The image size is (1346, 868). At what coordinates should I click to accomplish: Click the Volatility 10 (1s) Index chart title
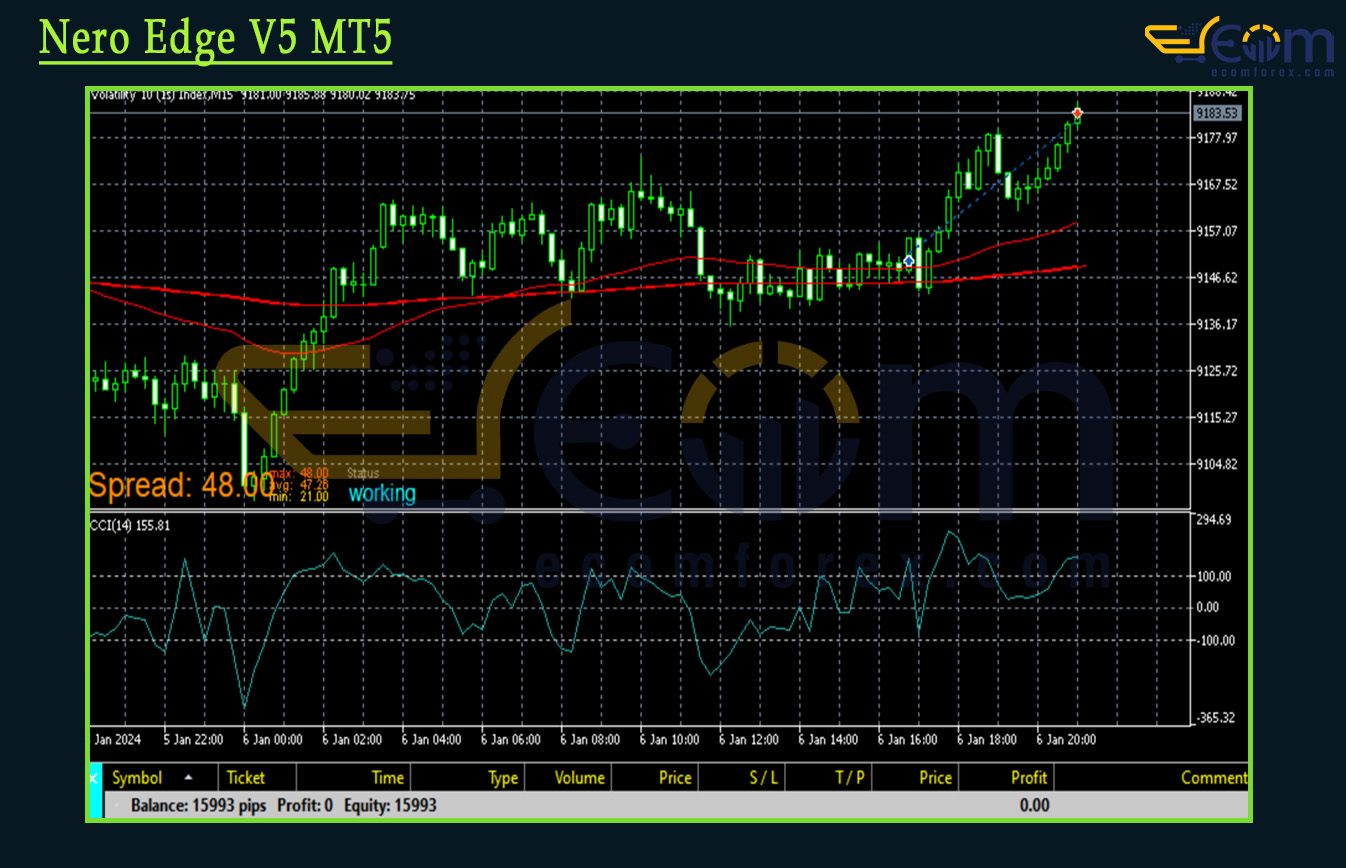click(162, 95)
